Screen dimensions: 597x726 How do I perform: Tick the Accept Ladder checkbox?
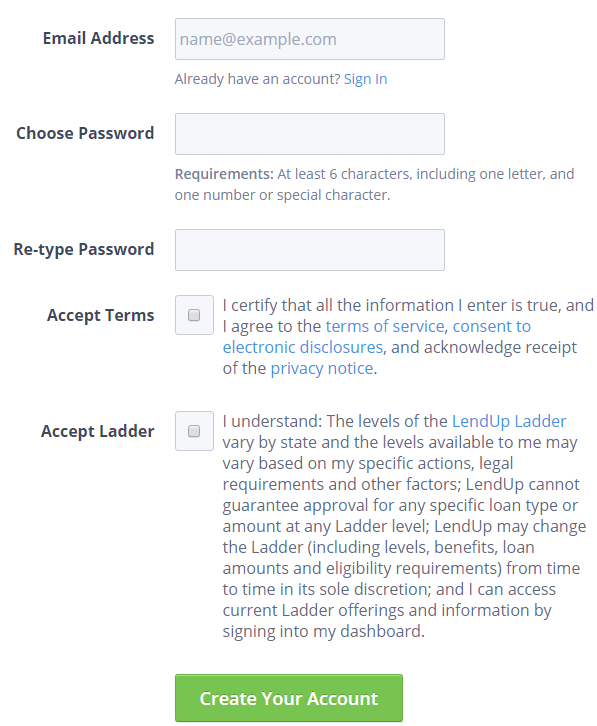(x=194, y=431)
